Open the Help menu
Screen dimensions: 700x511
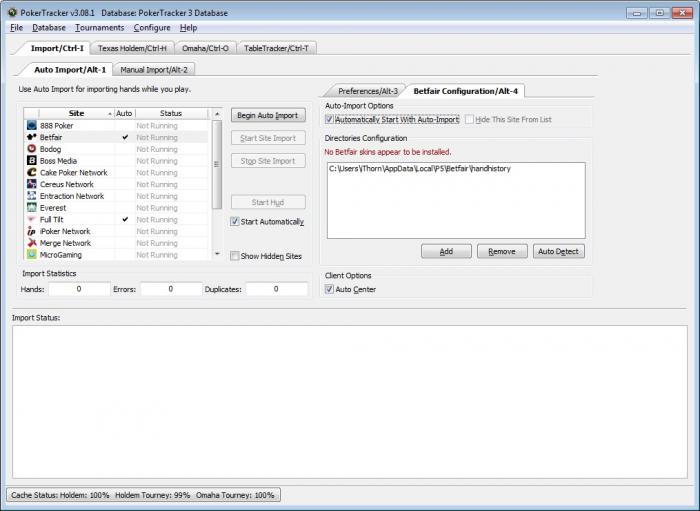(188, 28)
